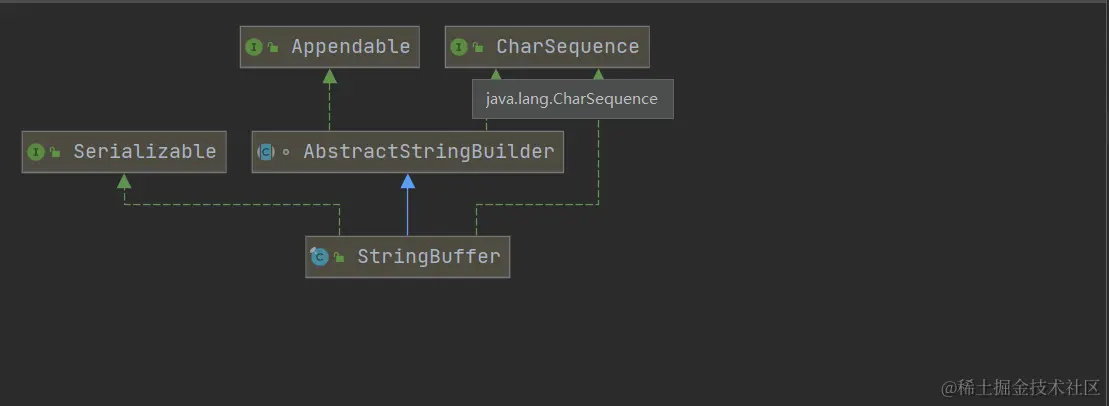Viewport: 1109px width, 406px height.
Task: Click the Serializable interface icon
Action: 36,152
